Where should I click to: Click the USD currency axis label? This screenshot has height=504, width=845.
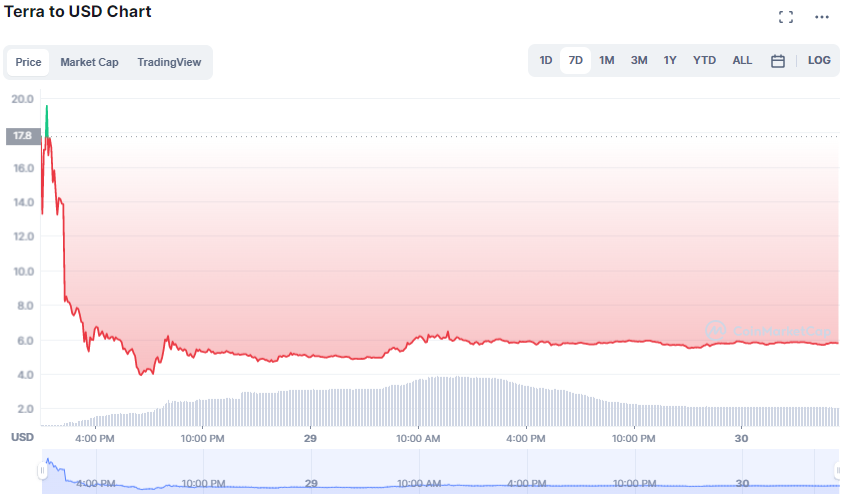(22, 437)
